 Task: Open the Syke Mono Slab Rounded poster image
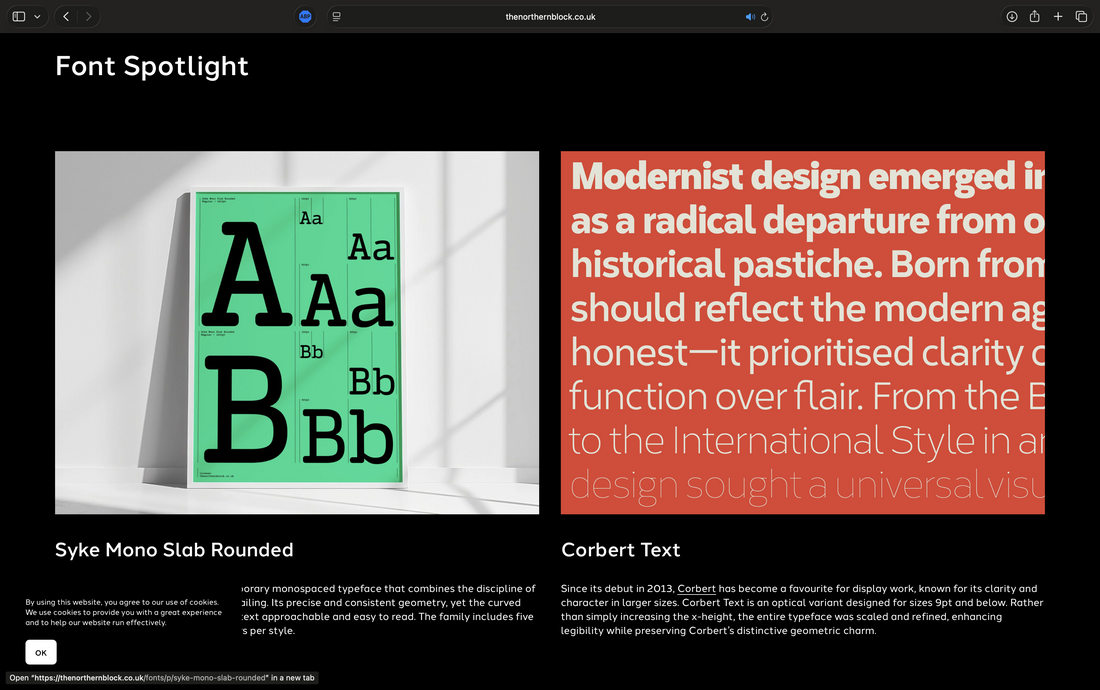pyautogui.click(x=297, y=332)
